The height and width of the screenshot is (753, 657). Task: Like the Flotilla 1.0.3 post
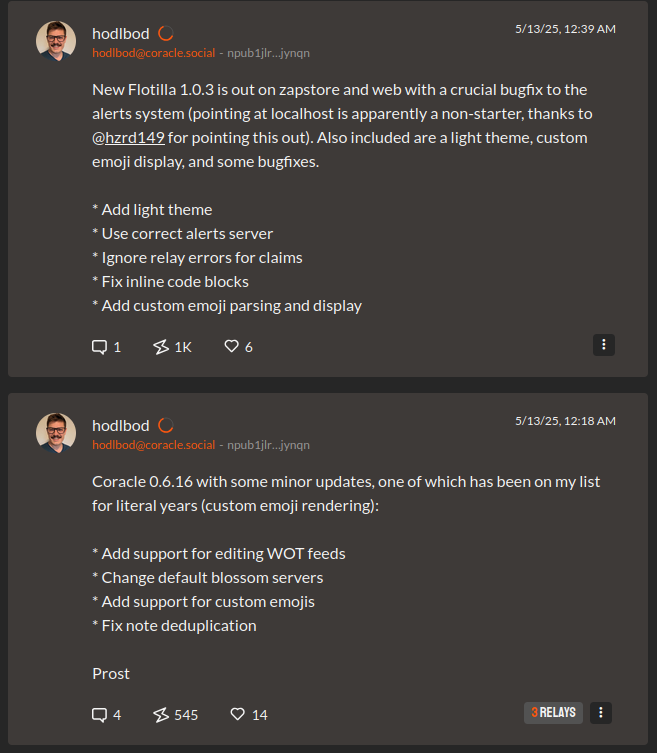click(x=238, y=347)
